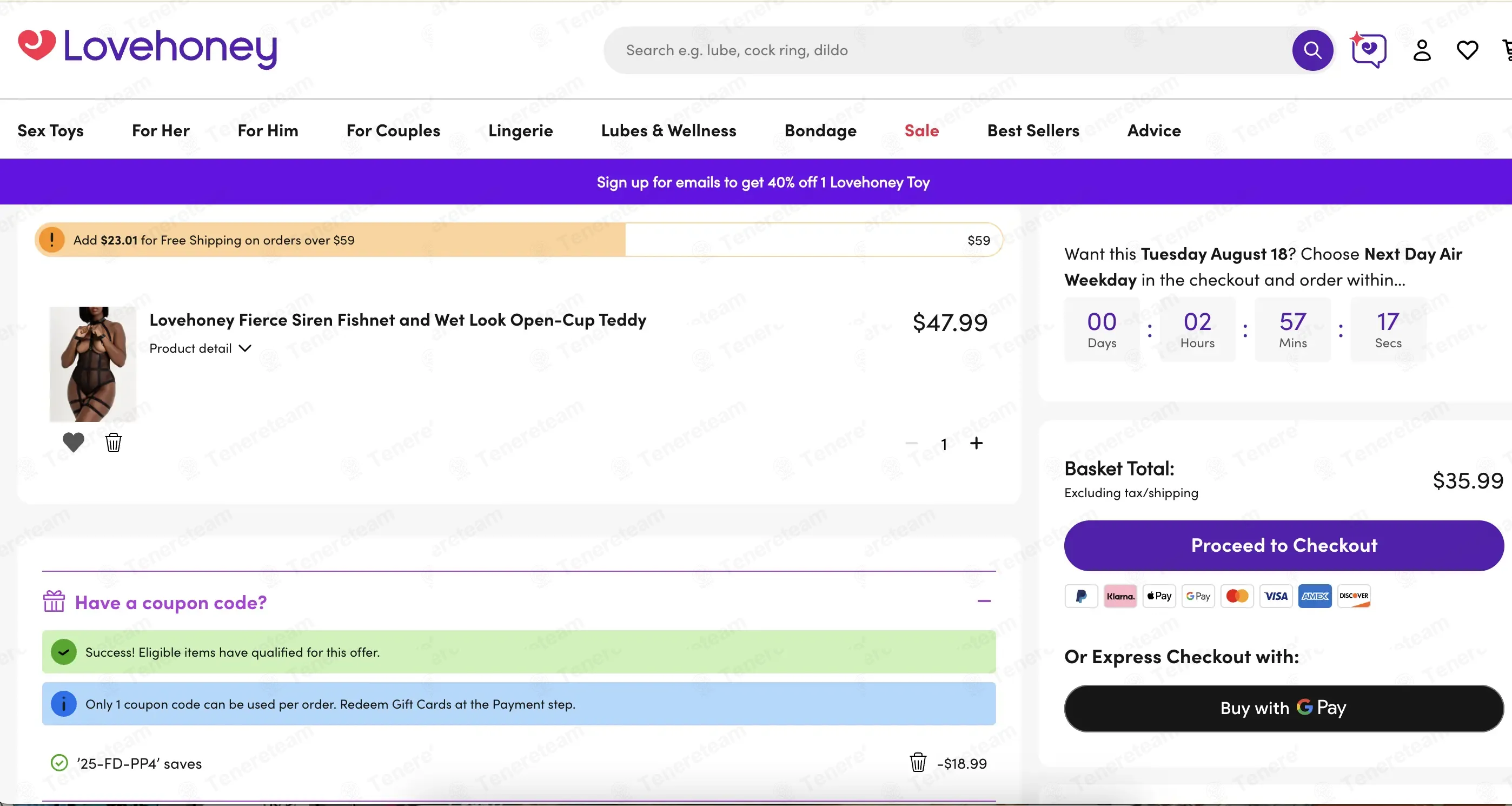Click the orange exclamation shipping alert icon
The height and width of the screenshot is (806, 1512).
[x=52, y=240]
